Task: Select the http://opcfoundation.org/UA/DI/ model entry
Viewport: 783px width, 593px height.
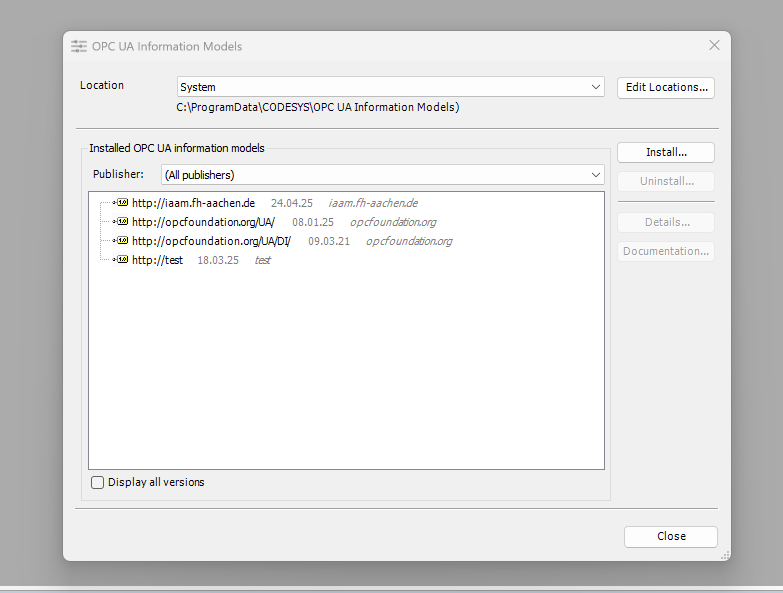Action: pos(211,241)
